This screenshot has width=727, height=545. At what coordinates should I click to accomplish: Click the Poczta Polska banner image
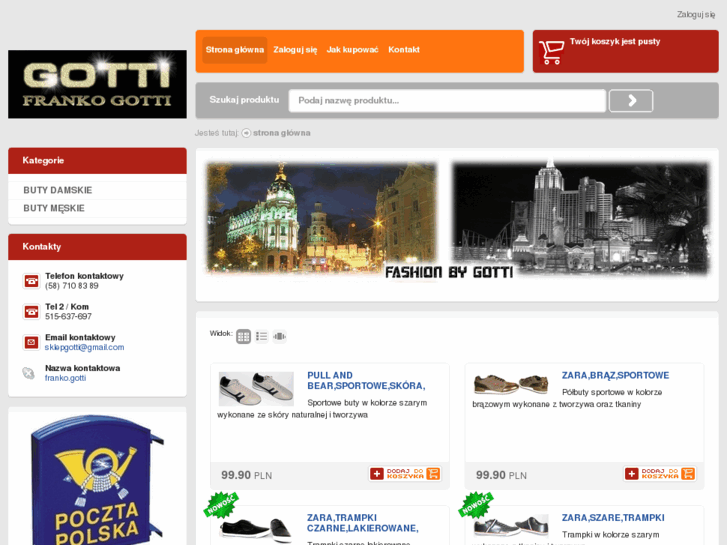click(x=97, y=480)
